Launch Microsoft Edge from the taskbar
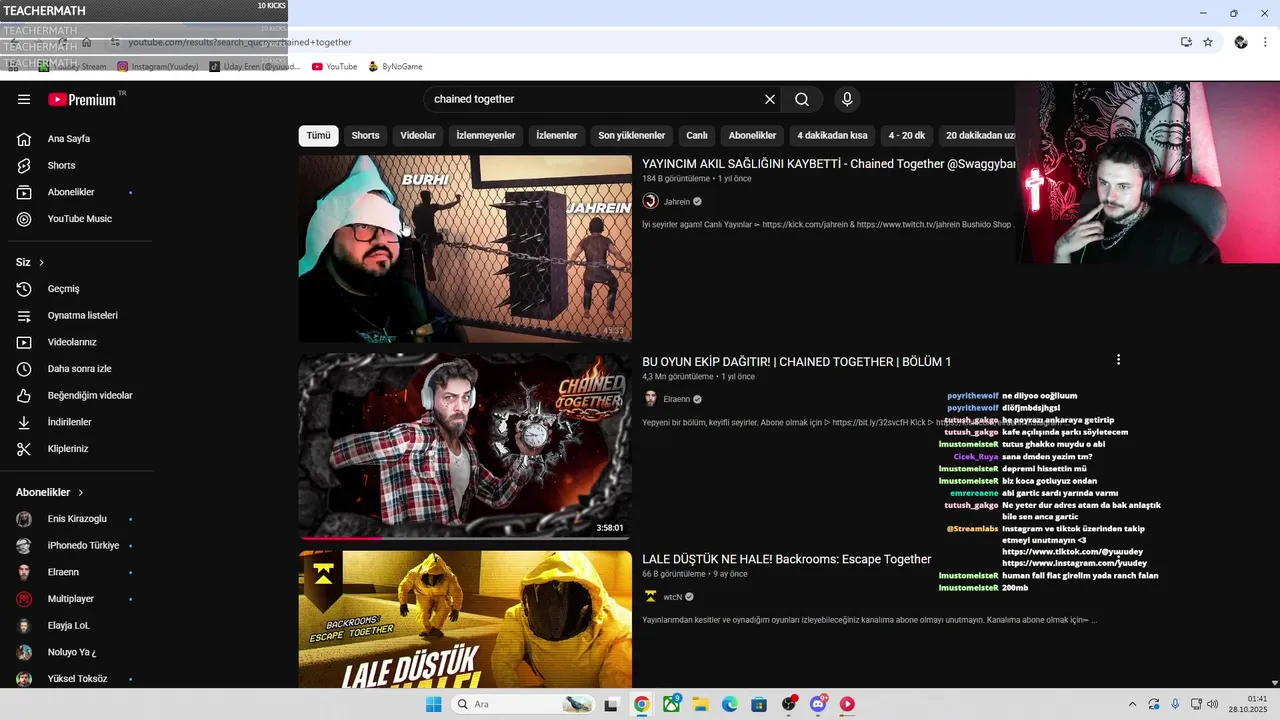Image resolution: width=1280 pixels, height=720 pixels. (730, 704)
